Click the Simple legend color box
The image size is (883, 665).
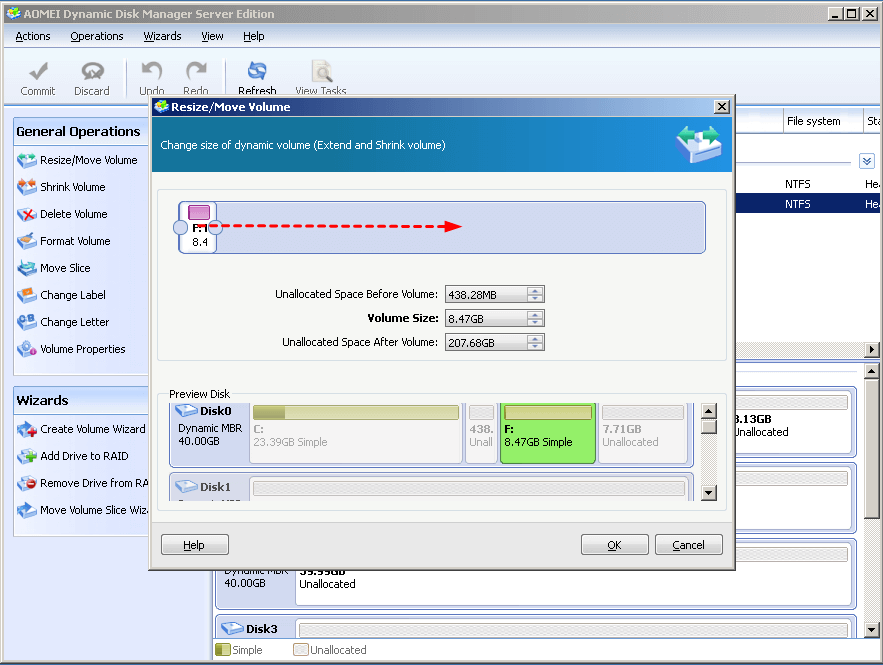coord(223,650)
